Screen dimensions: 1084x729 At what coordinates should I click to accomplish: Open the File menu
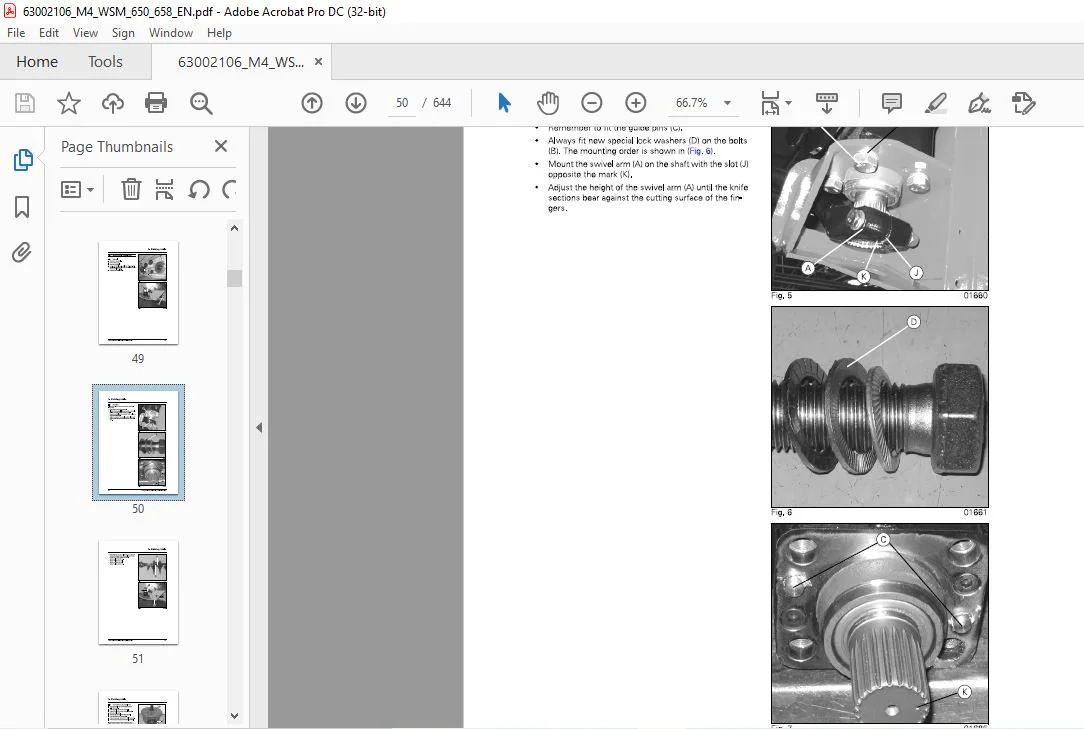[x=16, y=33]
